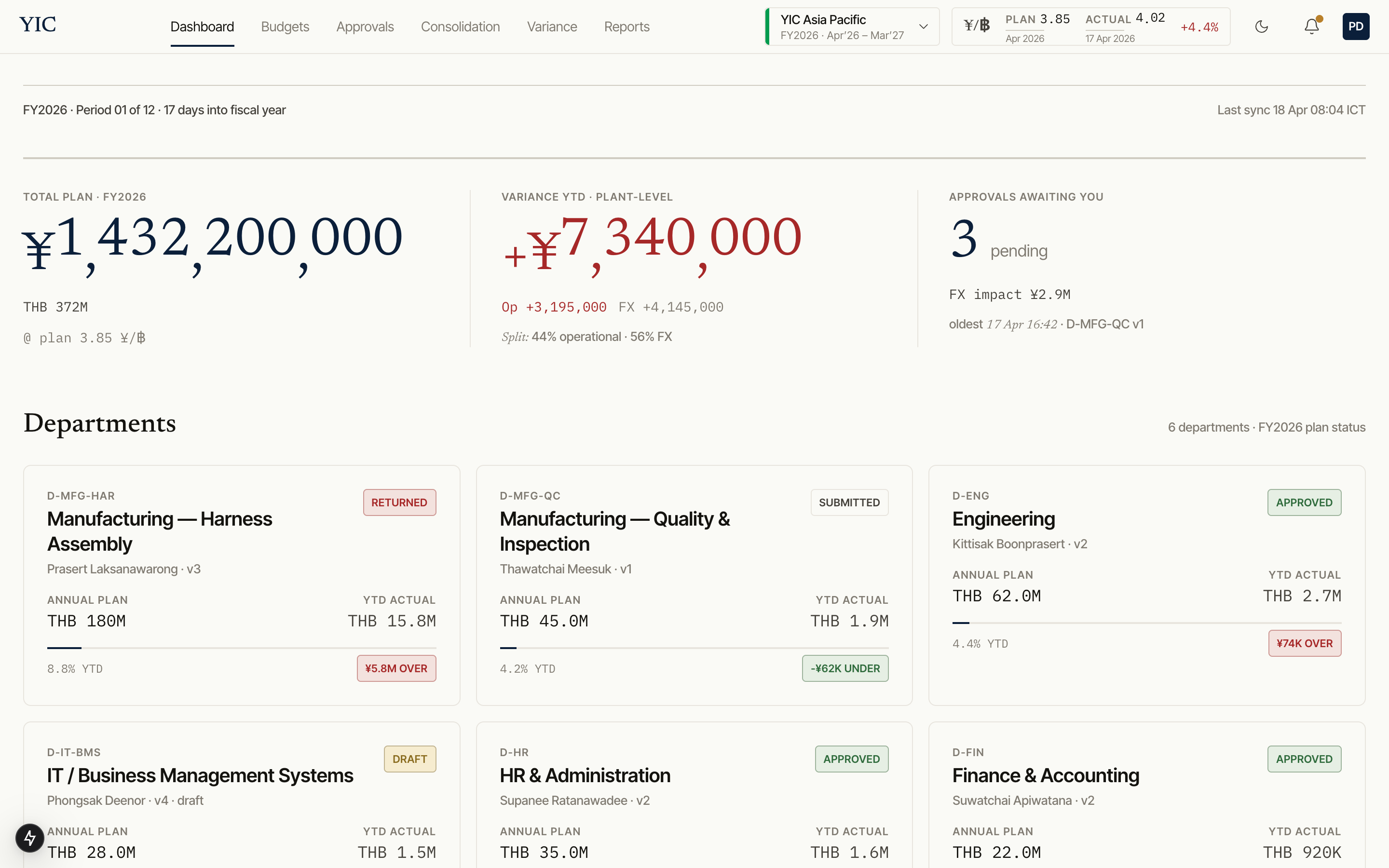Switch to the Budgets tab
This screenshot has height=868, width=1389.
[285, 27]
